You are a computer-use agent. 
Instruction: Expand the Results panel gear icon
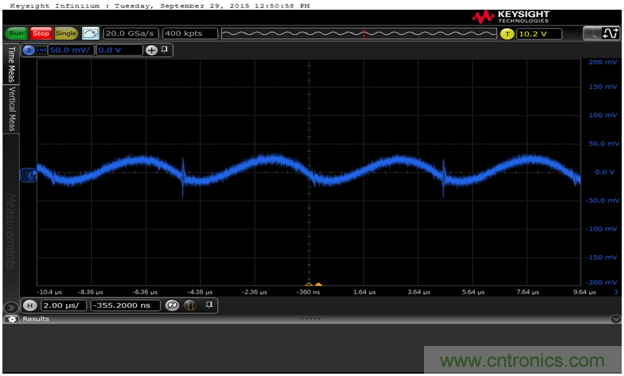tap(11, 319)
